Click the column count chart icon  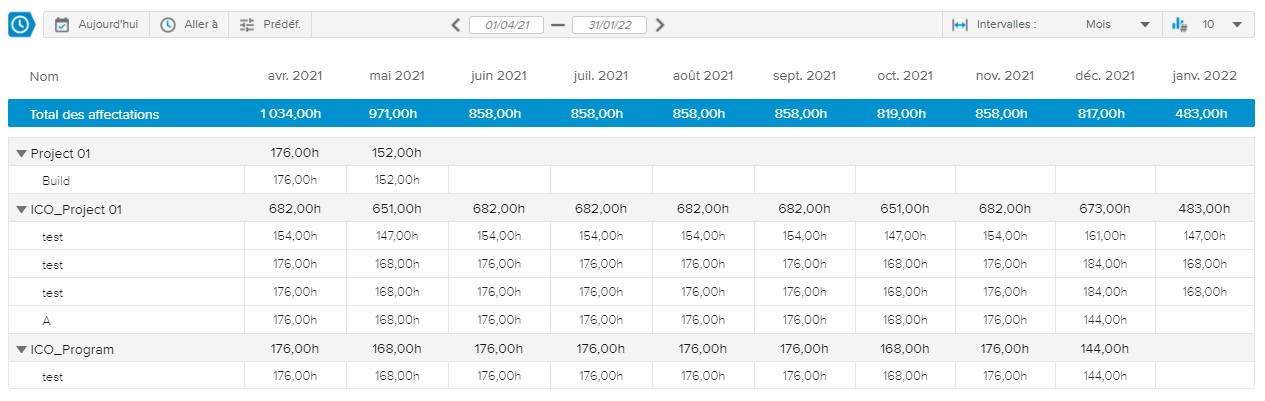1179,25
